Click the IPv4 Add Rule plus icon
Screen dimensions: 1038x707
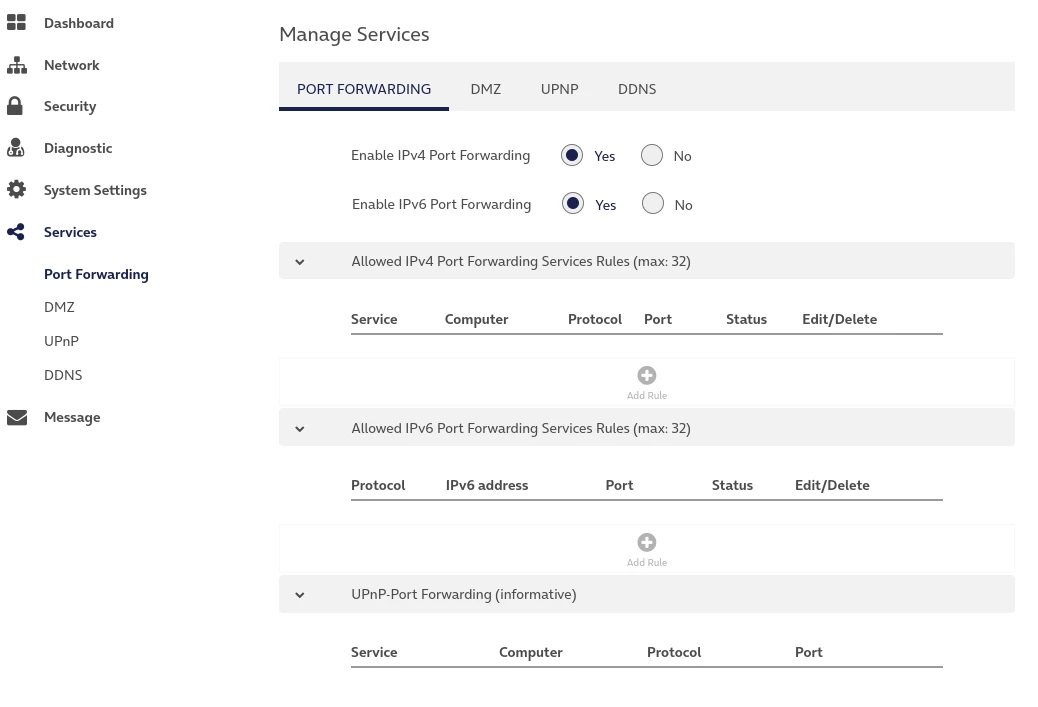point(647,376)
